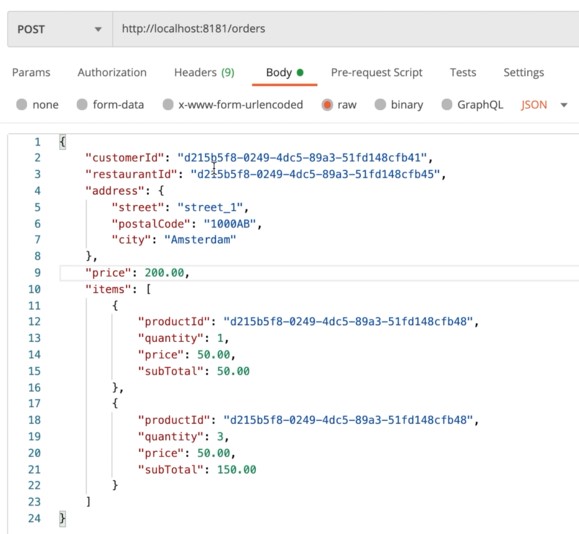This screenshot has width=579, height=534.
Task: Click the "street_1" value
Action: 210,207
